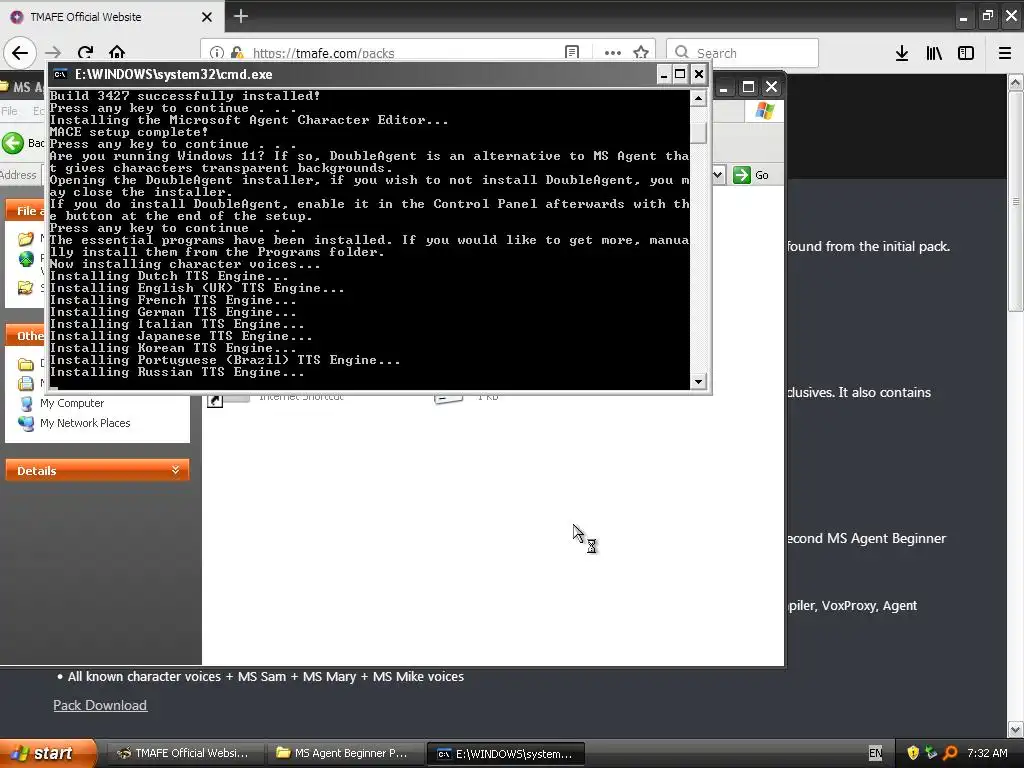
Task: Click the EN language bar indicator
Action: [875, 754]
